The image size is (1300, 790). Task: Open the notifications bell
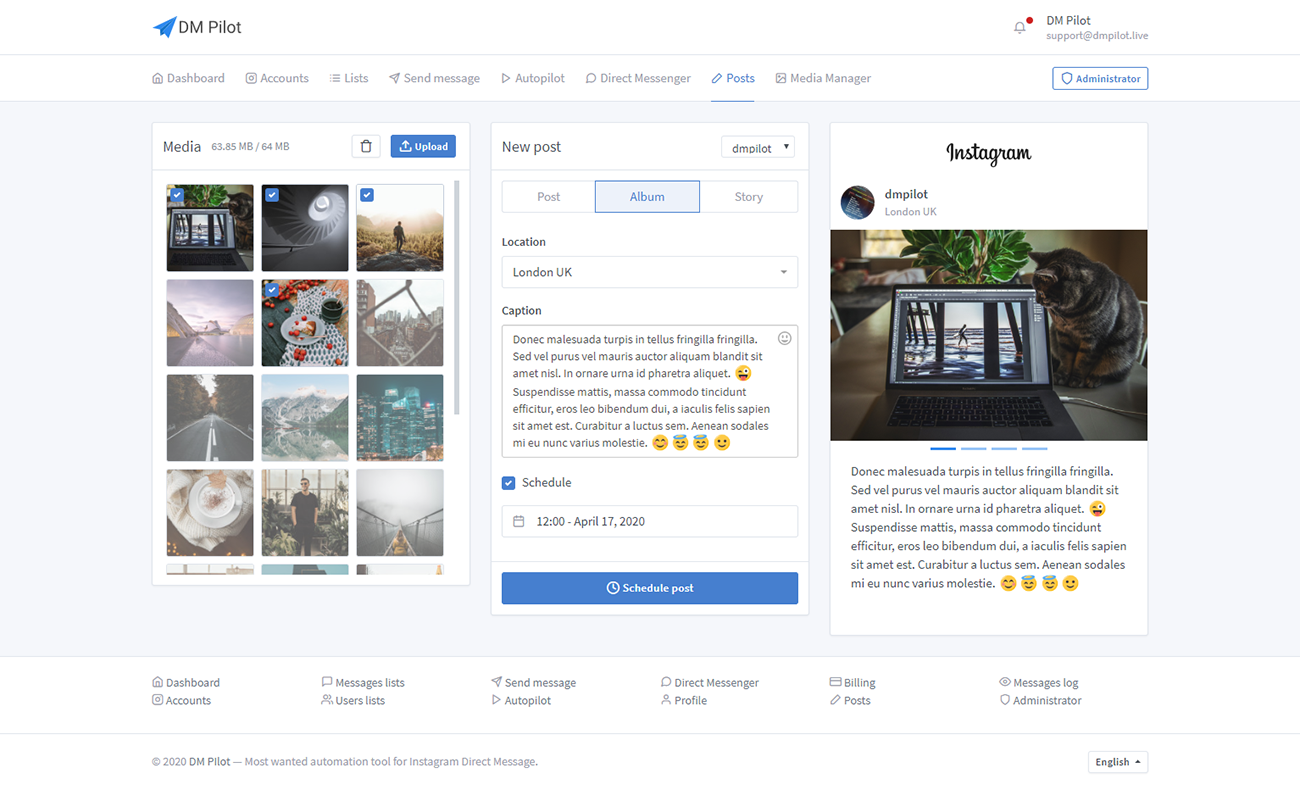[1020, 27]
